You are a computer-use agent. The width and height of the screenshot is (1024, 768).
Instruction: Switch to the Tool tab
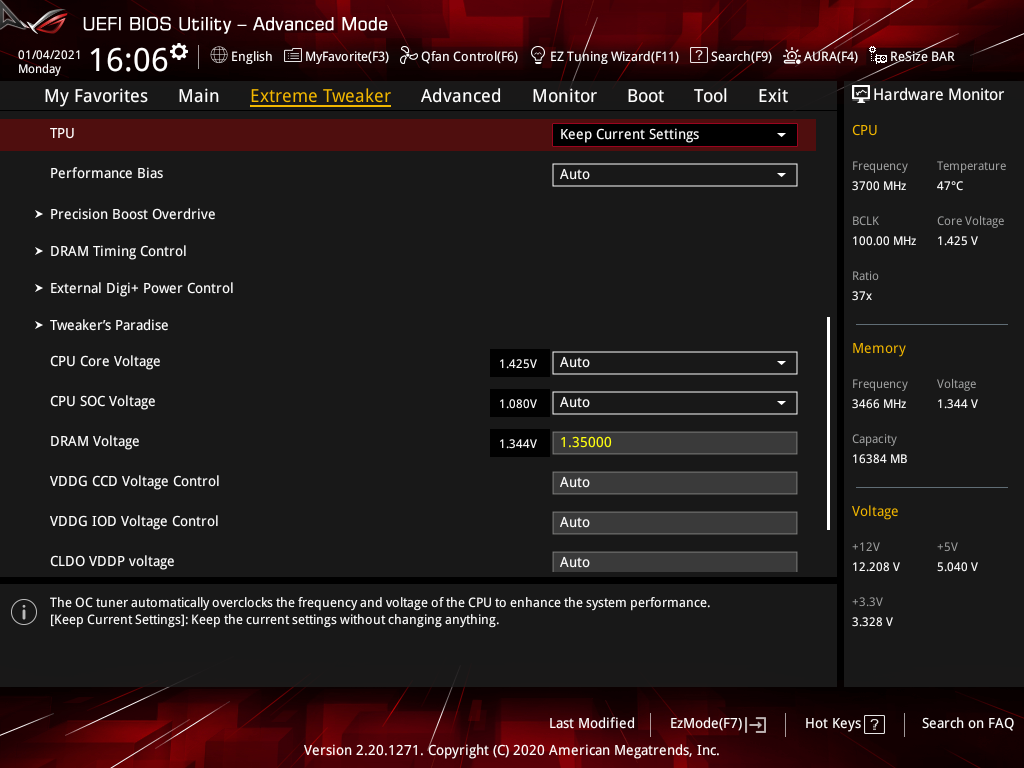(710, 96)
